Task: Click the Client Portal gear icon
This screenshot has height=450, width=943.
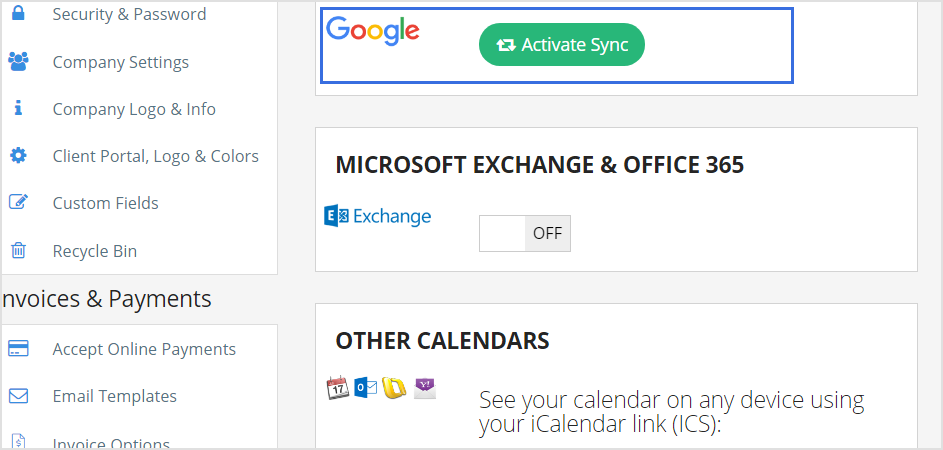Action: pos(18,156)
